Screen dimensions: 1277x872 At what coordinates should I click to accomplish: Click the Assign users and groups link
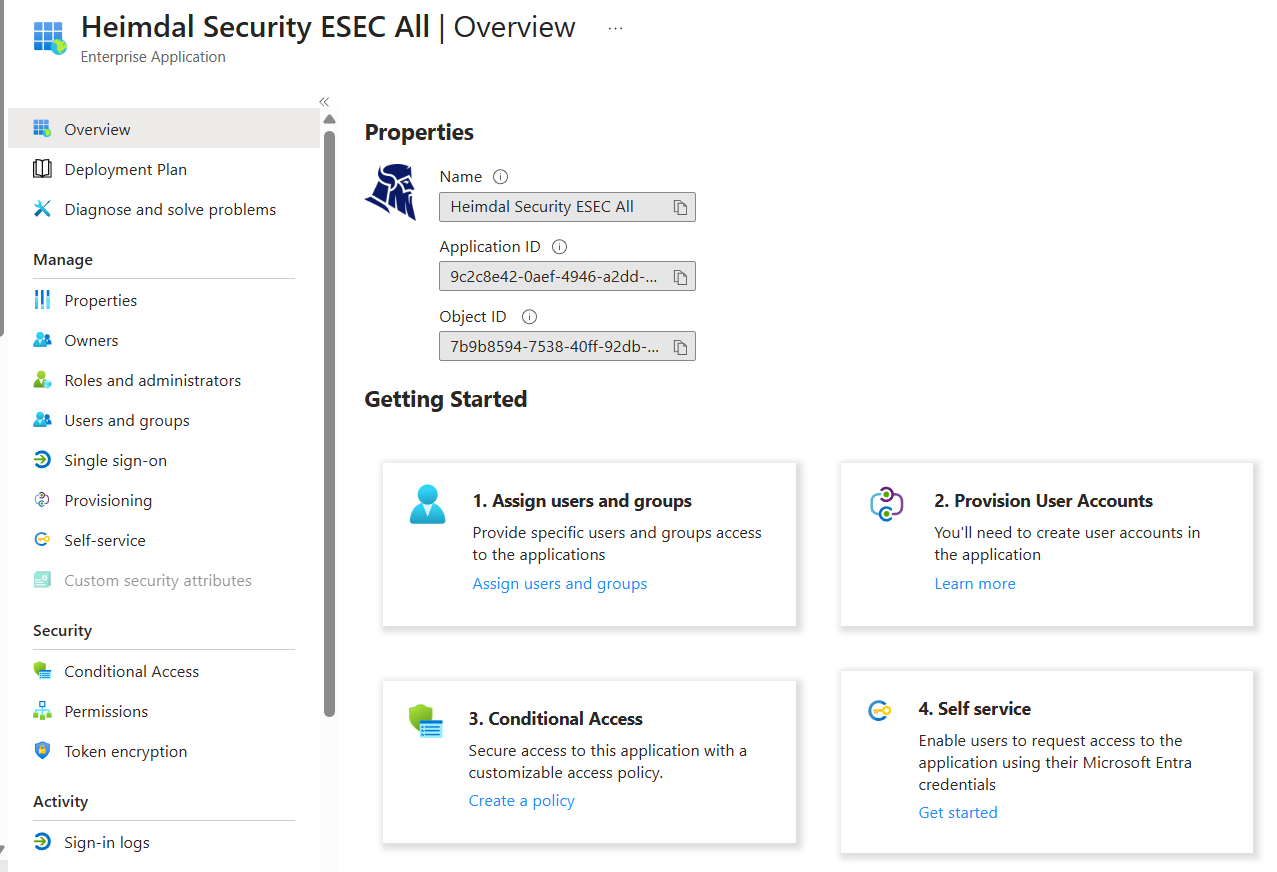[560, 583]
